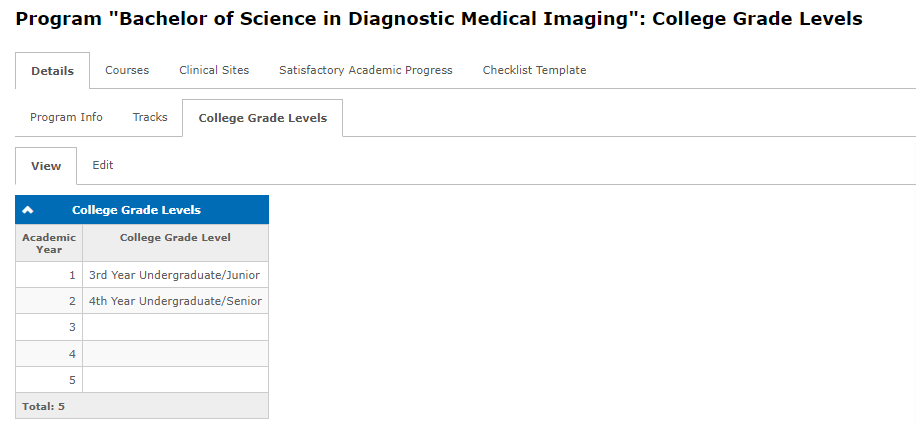Switch to Edit mode tab

click(103, 165)
